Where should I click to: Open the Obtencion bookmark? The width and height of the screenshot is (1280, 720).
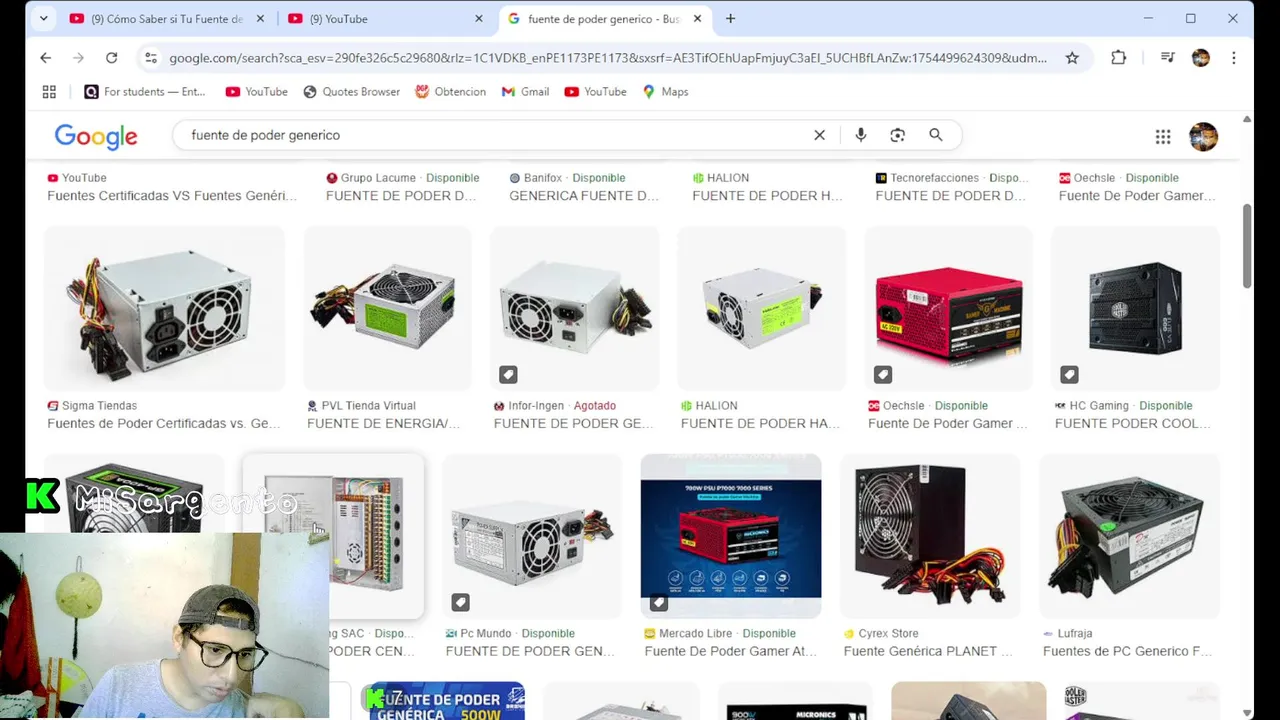(x=451, y=91)
